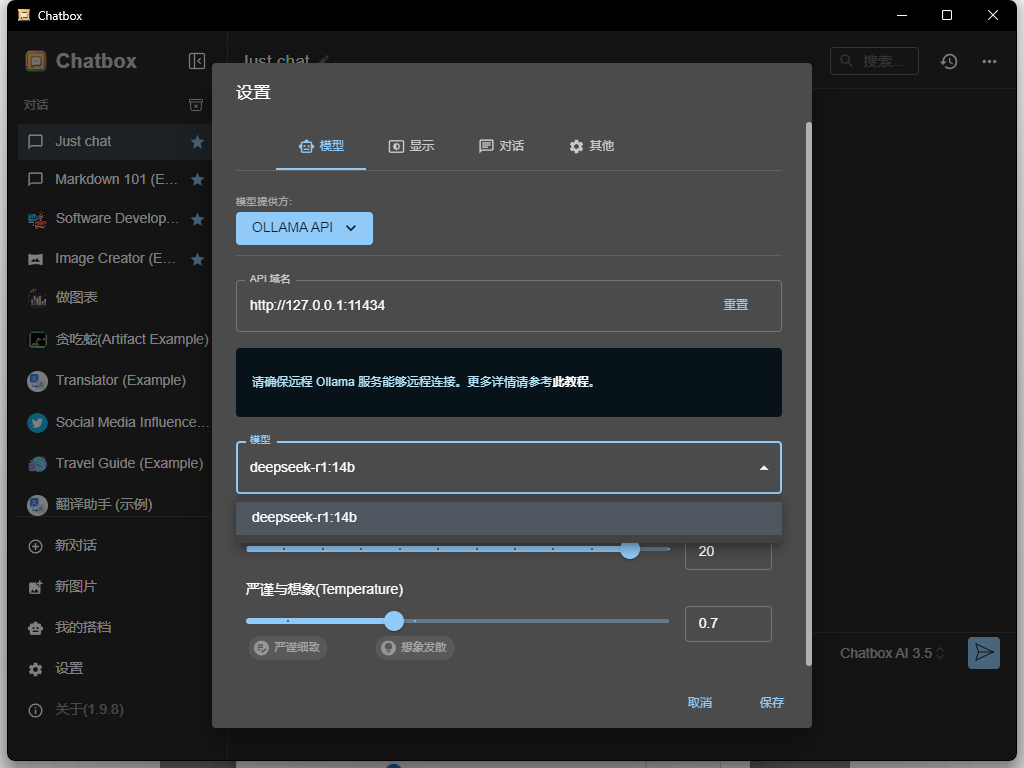
Task: Click the gear icon of 设置 in sidebar
Action: point(35,669)
